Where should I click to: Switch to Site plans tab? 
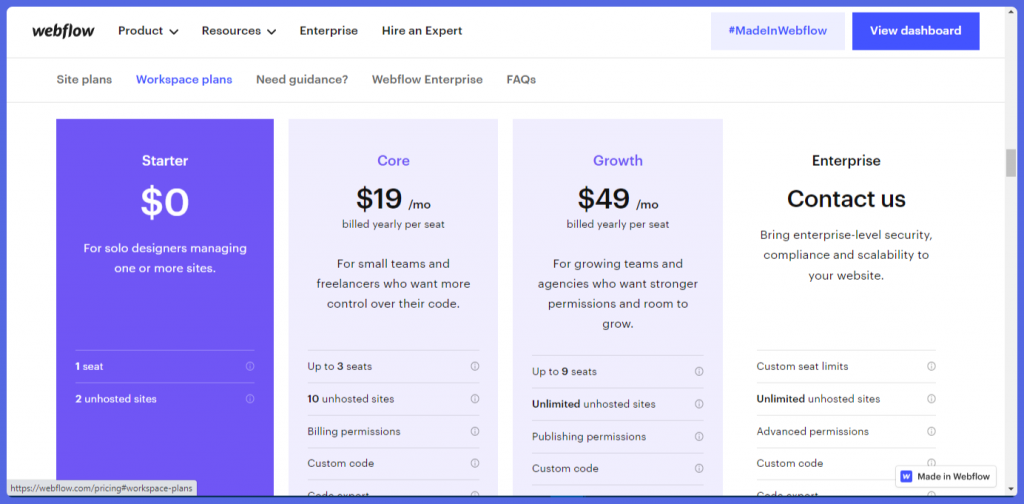click(x=84, y=80)
